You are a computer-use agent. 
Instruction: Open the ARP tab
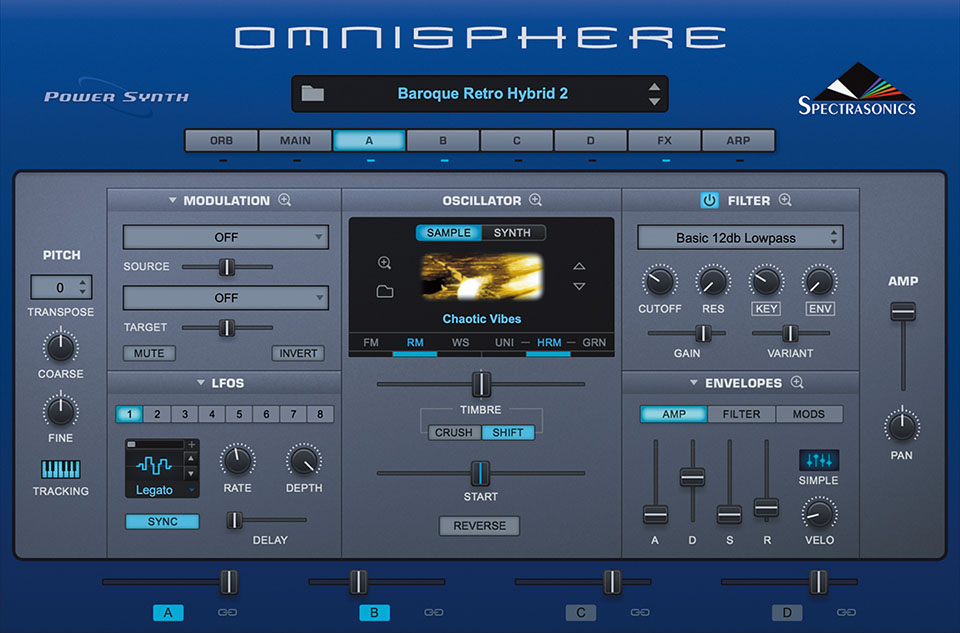pos(738,140)
